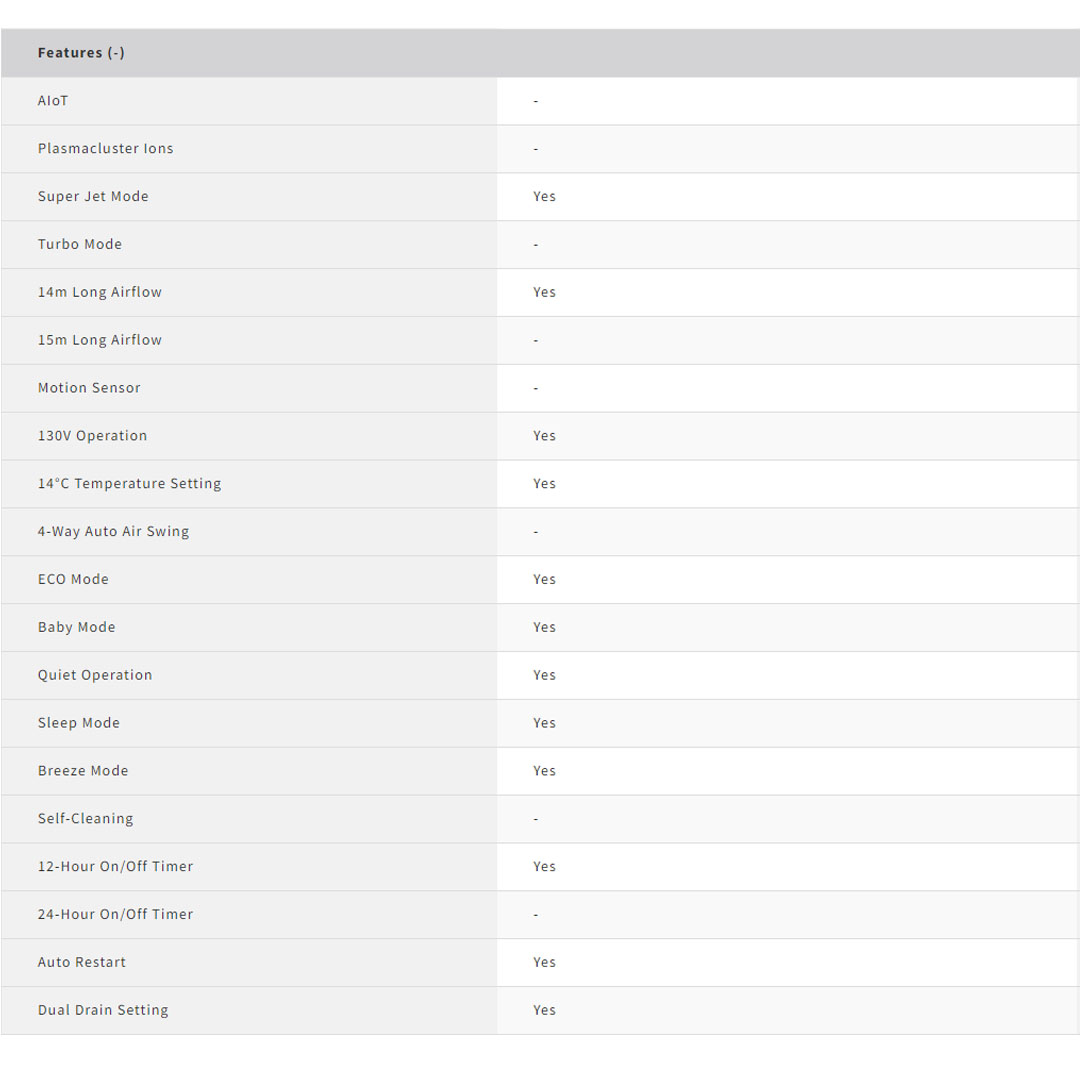Click the 12-Hour On/Off Timer label
The image size is (1080, 1080).
point(115,867)
